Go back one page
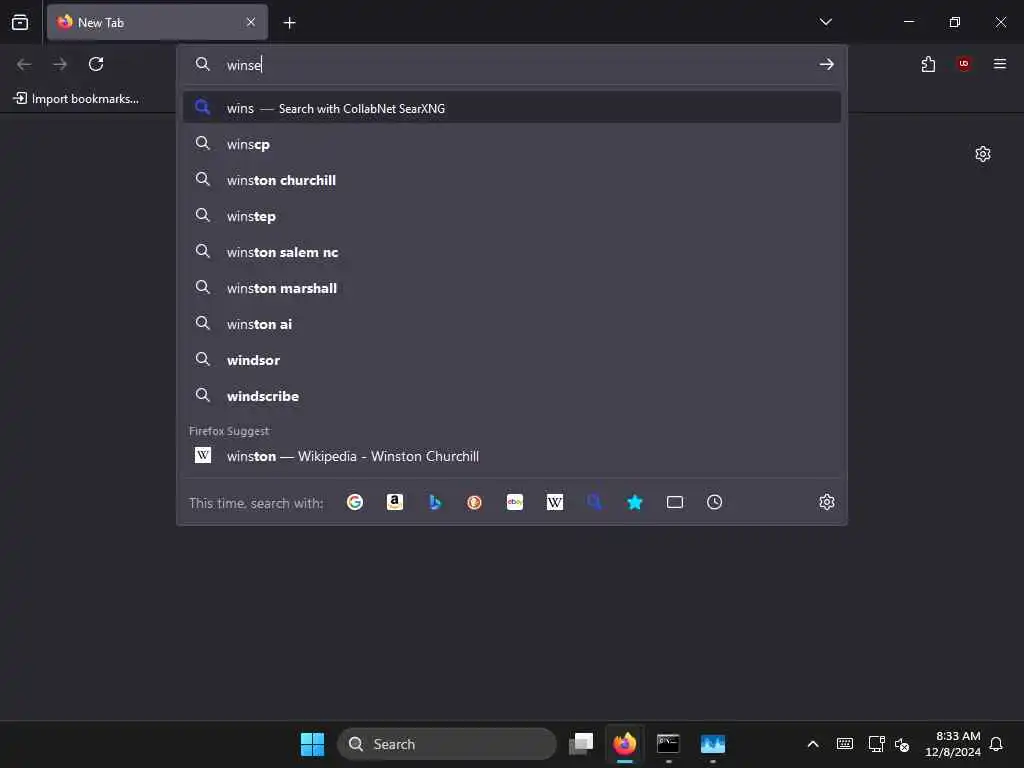 coord(24,64)
